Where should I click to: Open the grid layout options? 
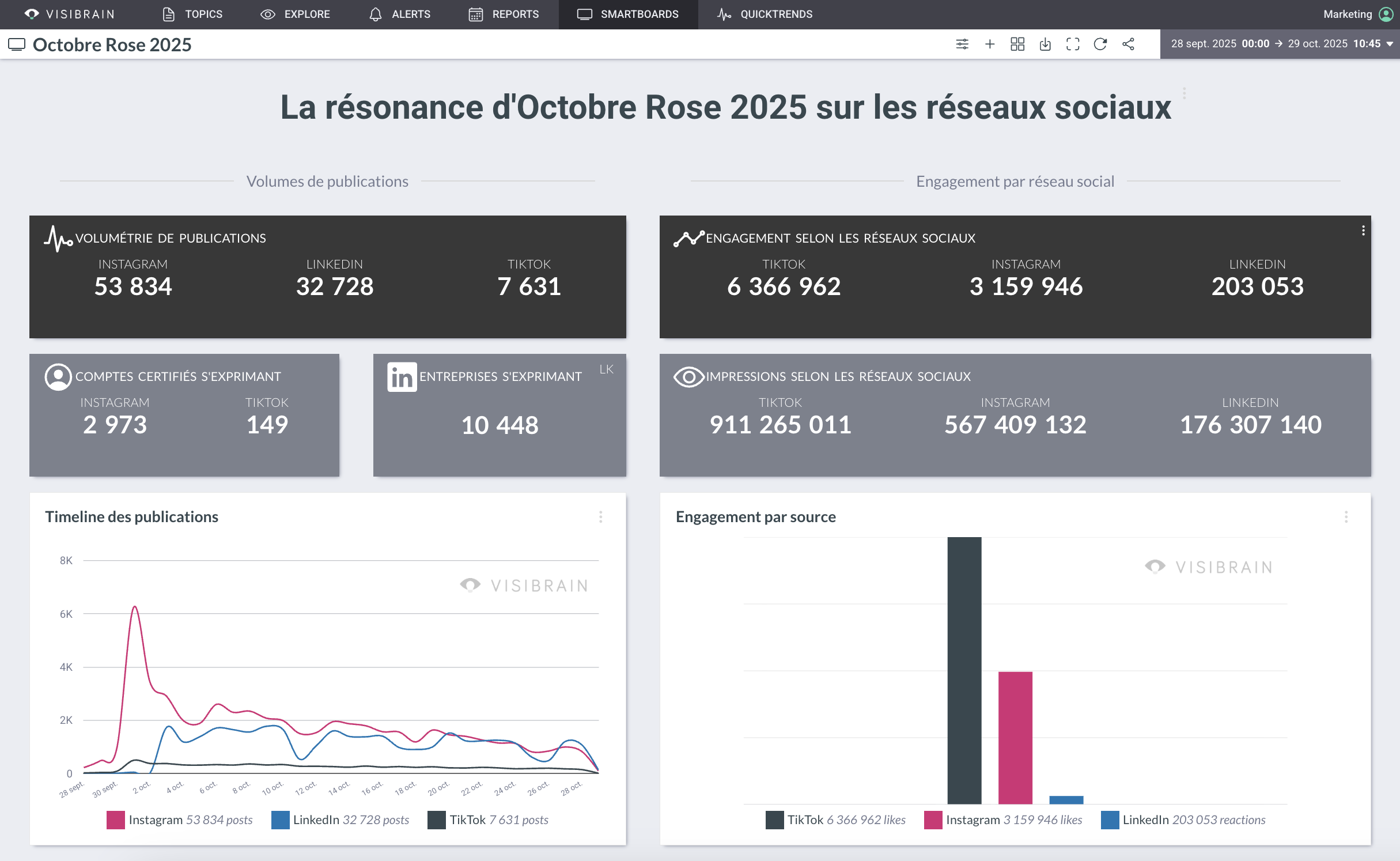coord(1017,44)
